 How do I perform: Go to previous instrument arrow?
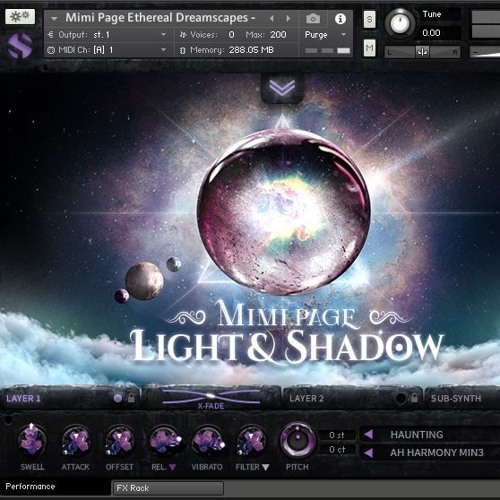pos(272,19)
